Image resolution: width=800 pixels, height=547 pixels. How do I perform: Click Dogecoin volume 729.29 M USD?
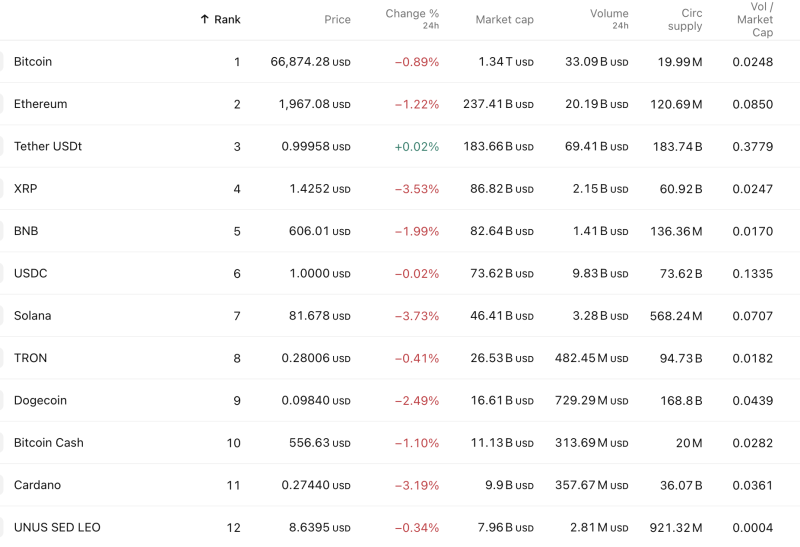click(592, 401)
